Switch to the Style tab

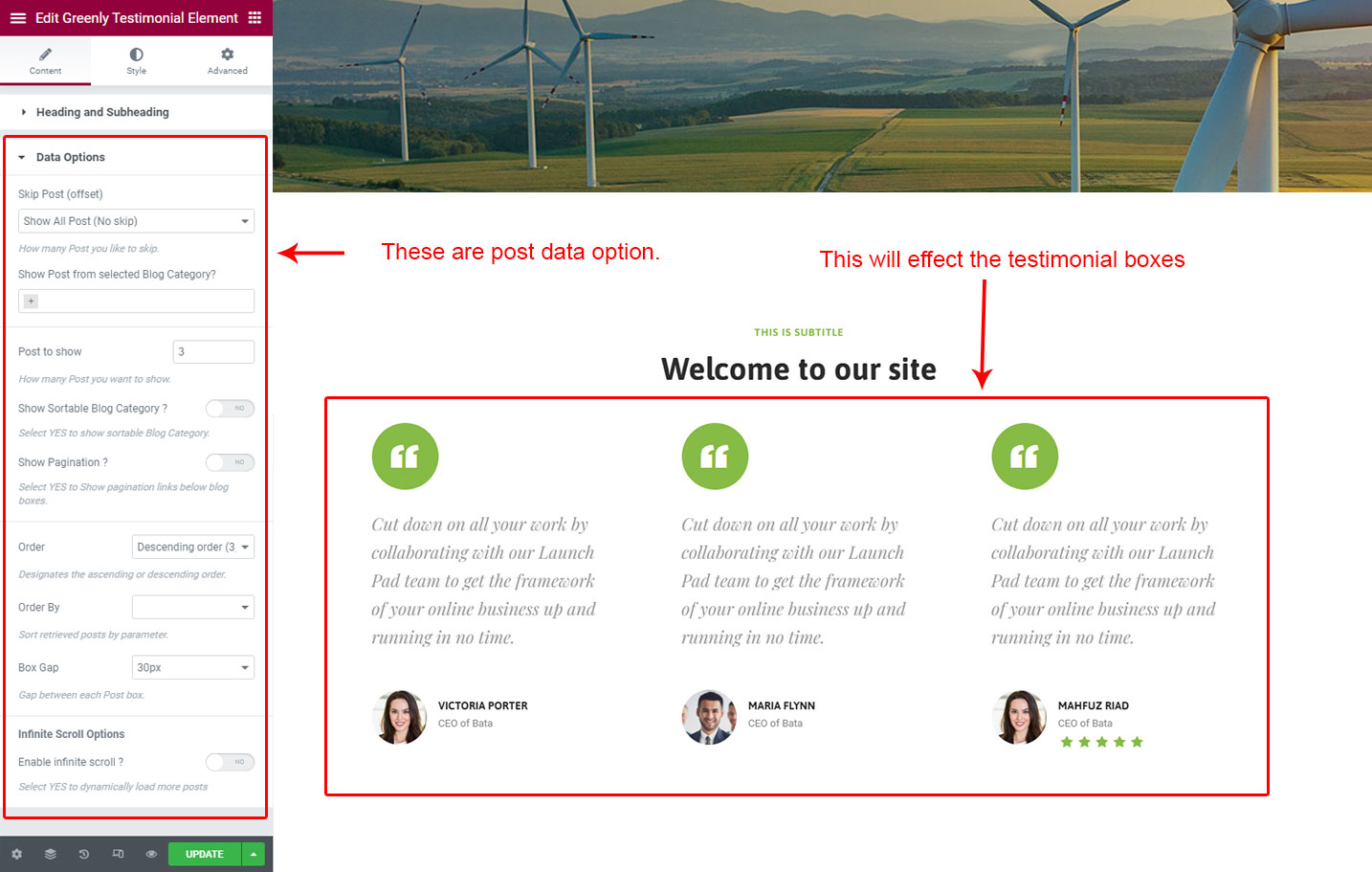pyautogui.click(x=136, y=61)
